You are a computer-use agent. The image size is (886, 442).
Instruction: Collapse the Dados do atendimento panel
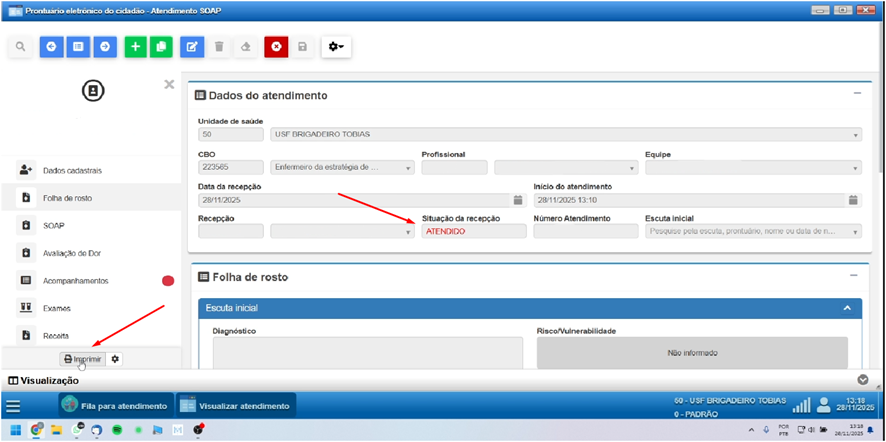tap(856, 94)
